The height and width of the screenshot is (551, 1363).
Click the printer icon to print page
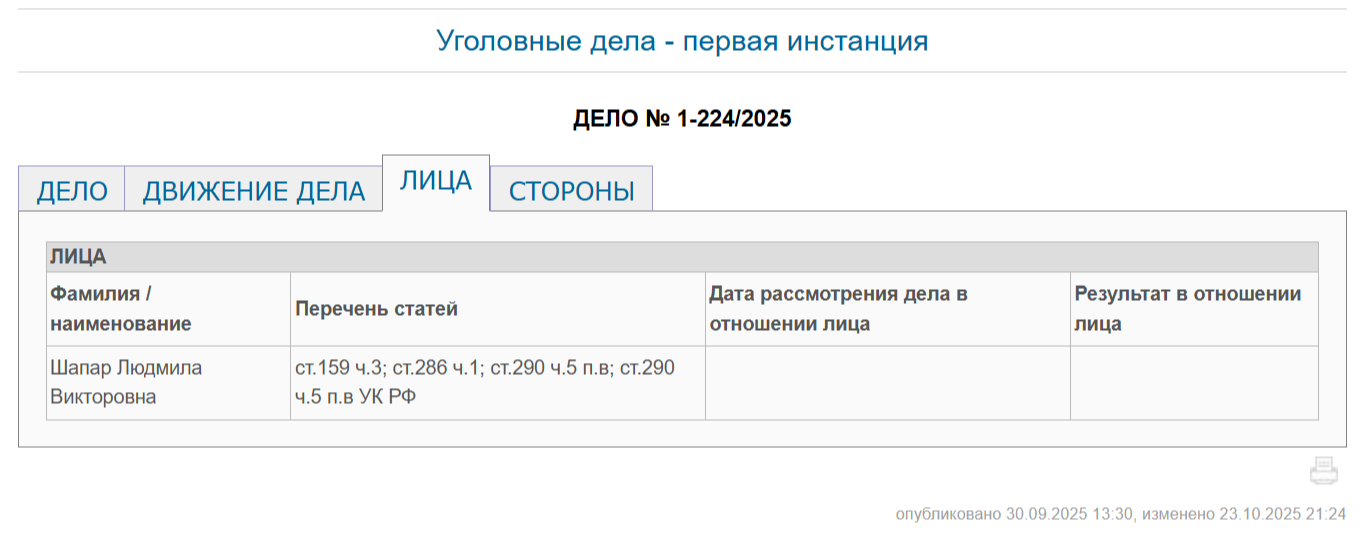[x=1323, y=470]
